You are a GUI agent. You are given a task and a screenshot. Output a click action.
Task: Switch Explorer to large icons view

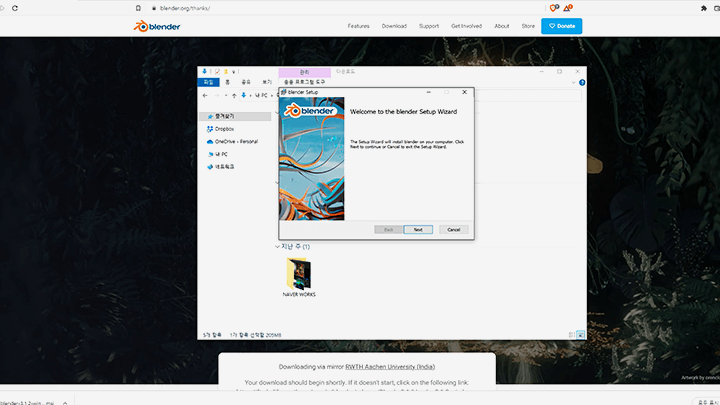[x=580, y=335]
